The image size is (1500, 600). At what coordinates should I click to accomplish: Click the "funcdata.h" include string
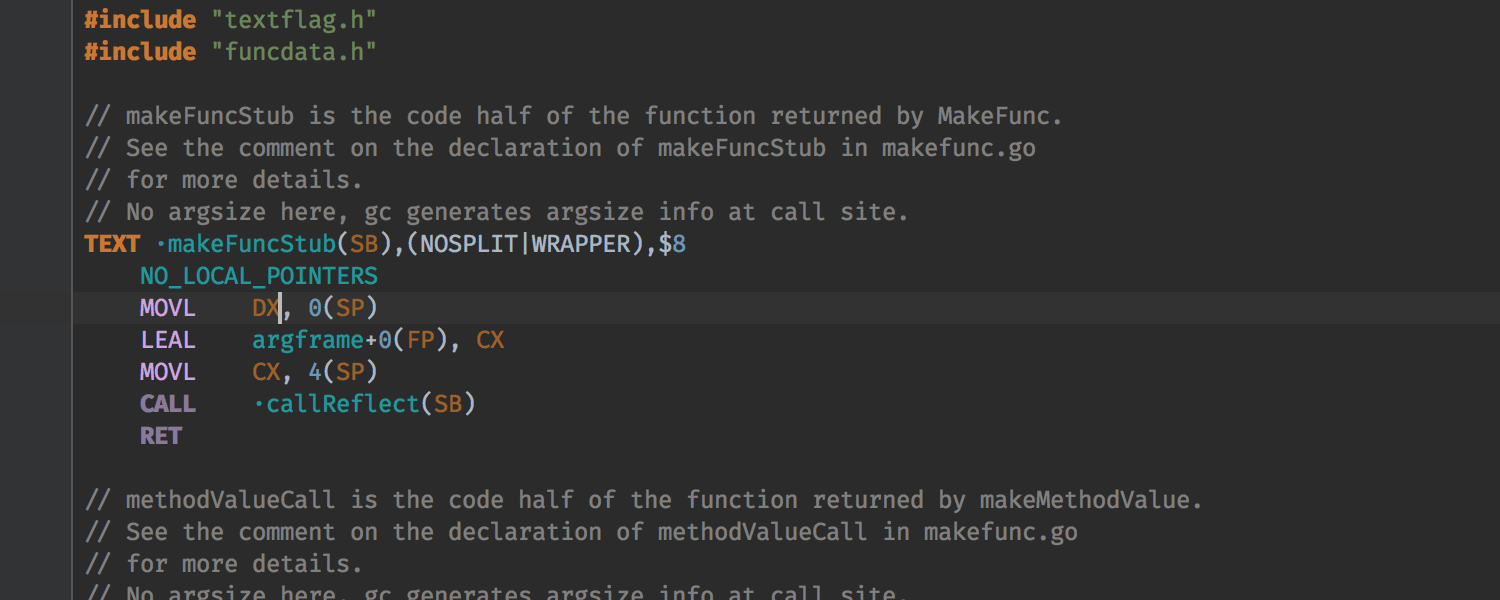[x=293, y=51]
